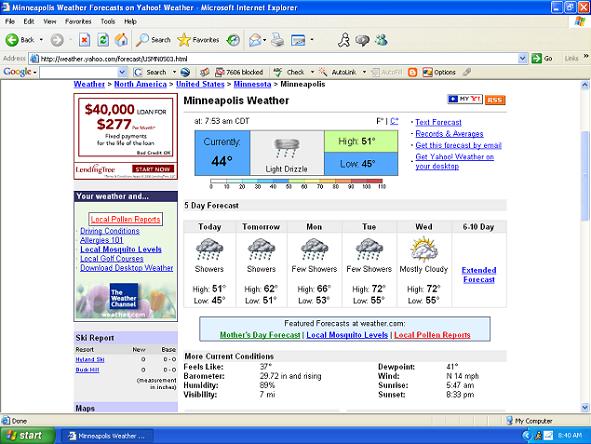Click START NOW on LendingTree ad
The height and width of the screenshot is (444, 591).
(x=153, y=169)
